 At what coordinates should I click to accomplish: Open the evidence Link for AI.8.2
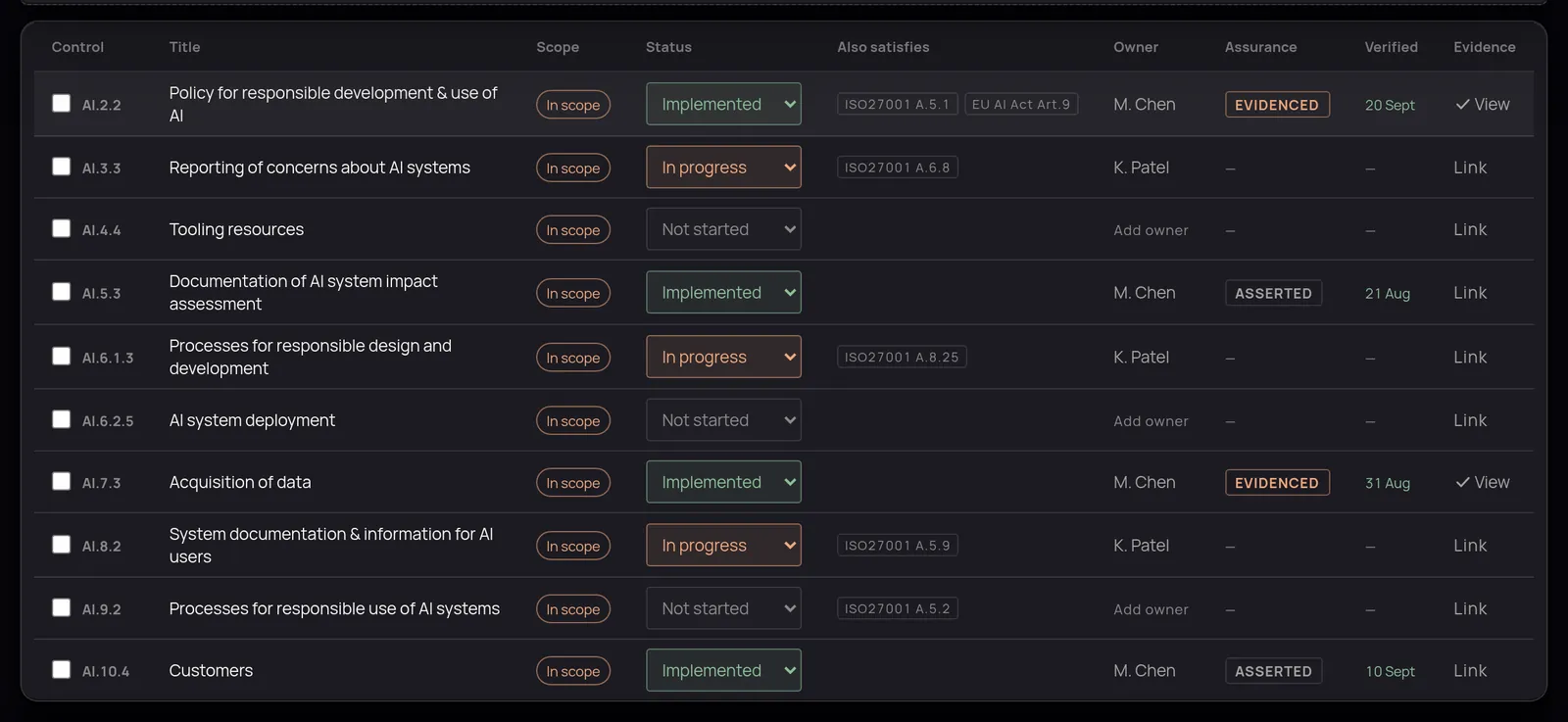tap(1470, 546)
